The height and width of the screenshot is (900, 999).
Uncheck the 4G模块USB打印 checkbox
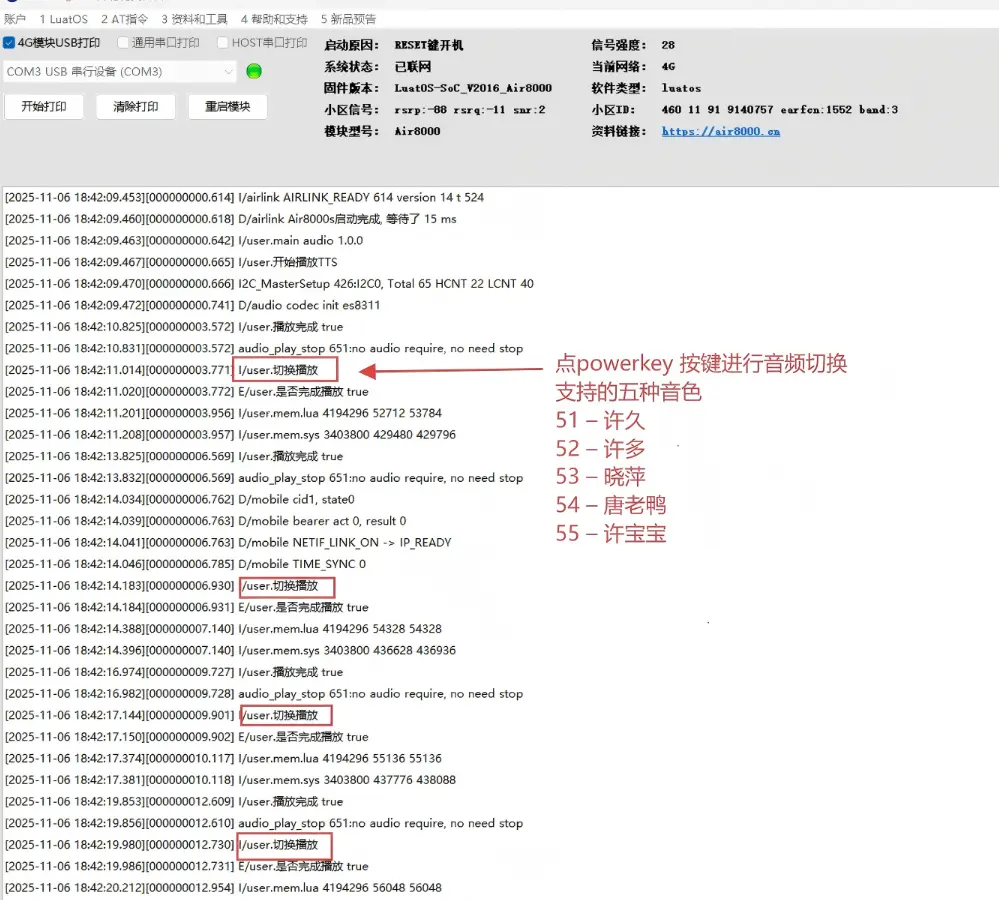(x=9, y=43)
